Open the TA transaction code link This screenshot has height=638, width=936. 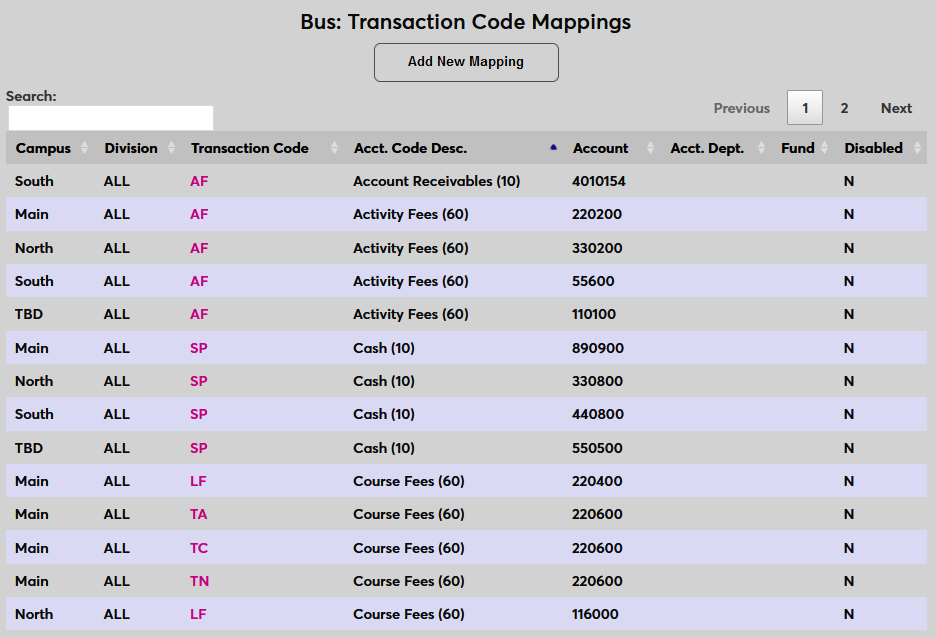click(x=198, y=514)
